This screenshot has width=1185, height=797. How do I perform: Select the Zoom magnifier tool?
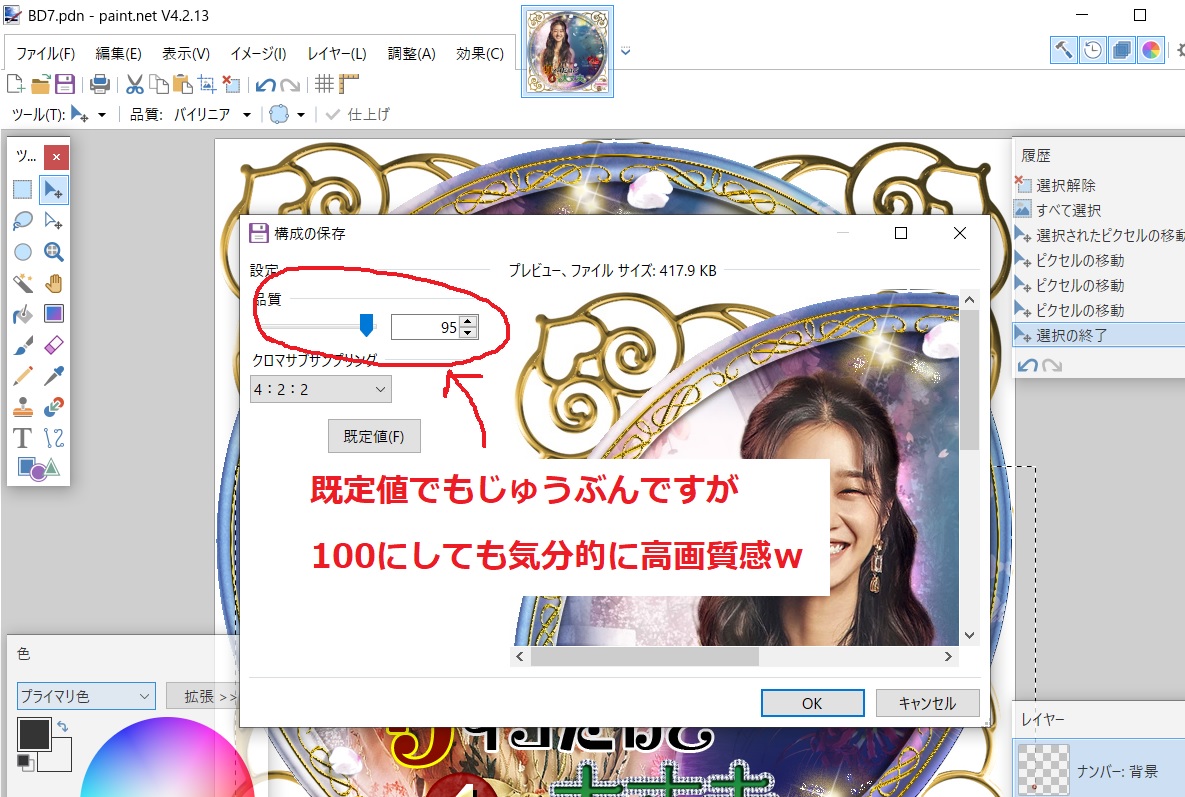coord(53,252)
